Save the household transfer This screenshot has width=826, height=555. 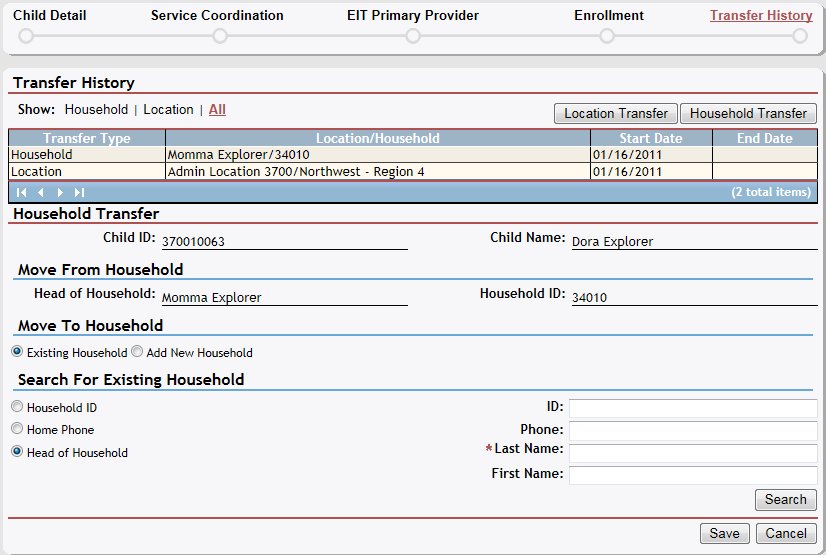724,534
